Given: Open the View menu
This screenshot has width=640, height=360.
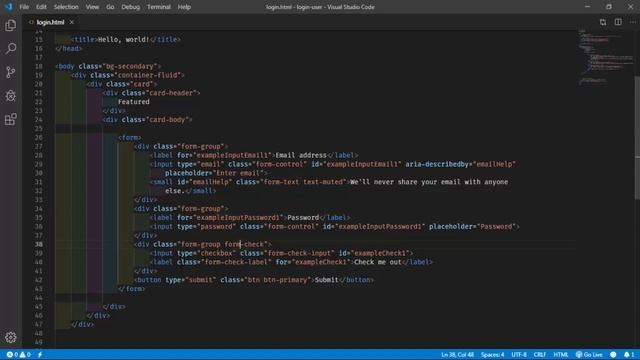Looking at the screenshot, I should click(x=92, y=7).
